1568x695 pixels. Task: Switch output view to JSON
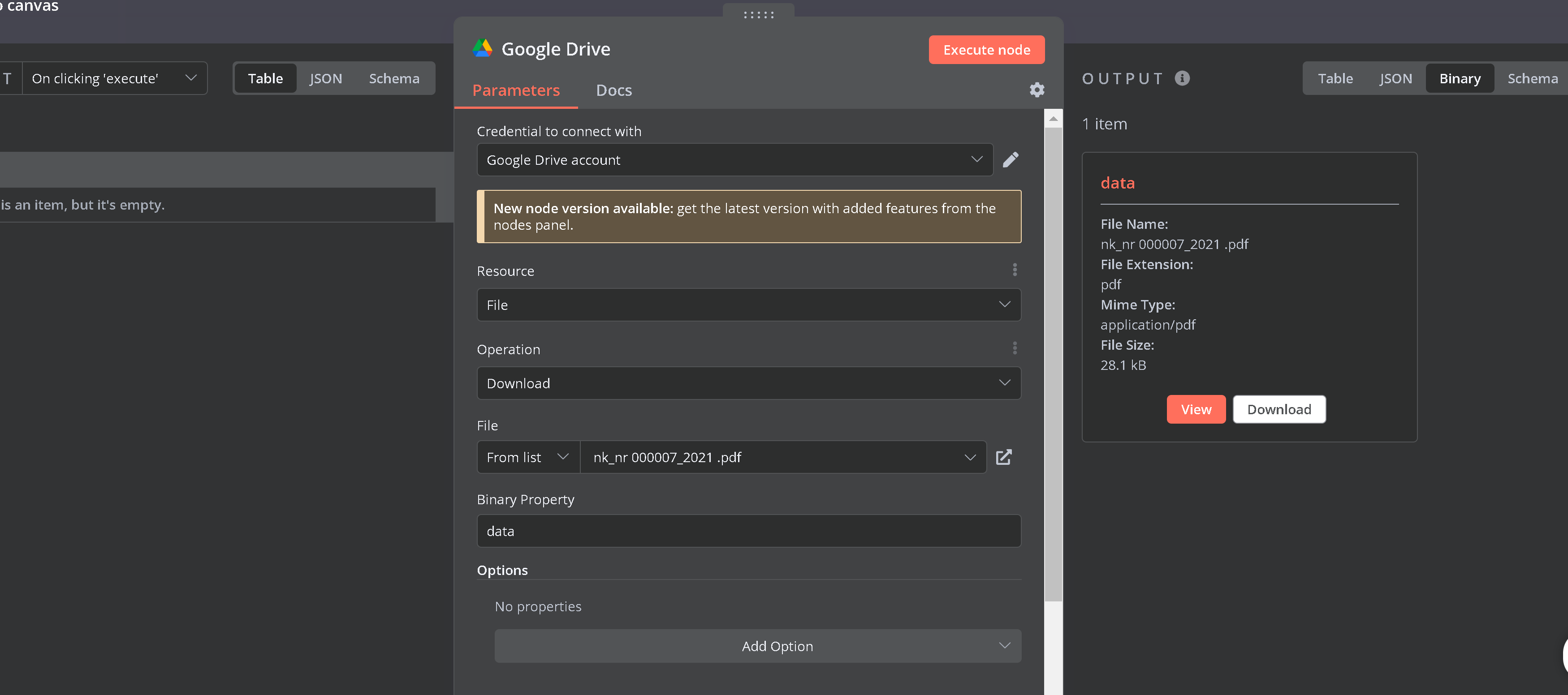tap(1395, 78)
